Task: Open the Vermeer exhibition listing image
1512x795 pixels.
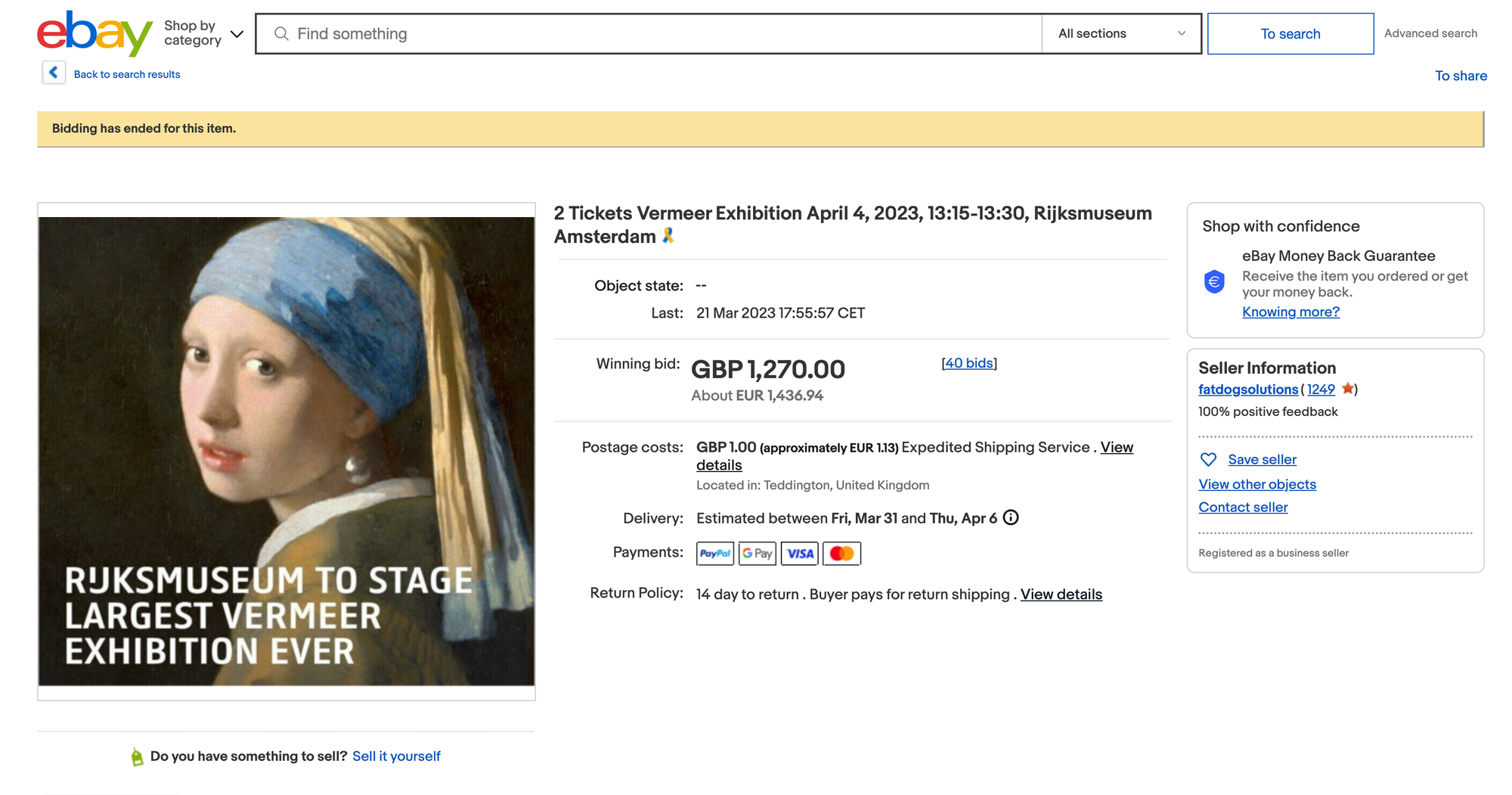Action: [x=287, y=452]
